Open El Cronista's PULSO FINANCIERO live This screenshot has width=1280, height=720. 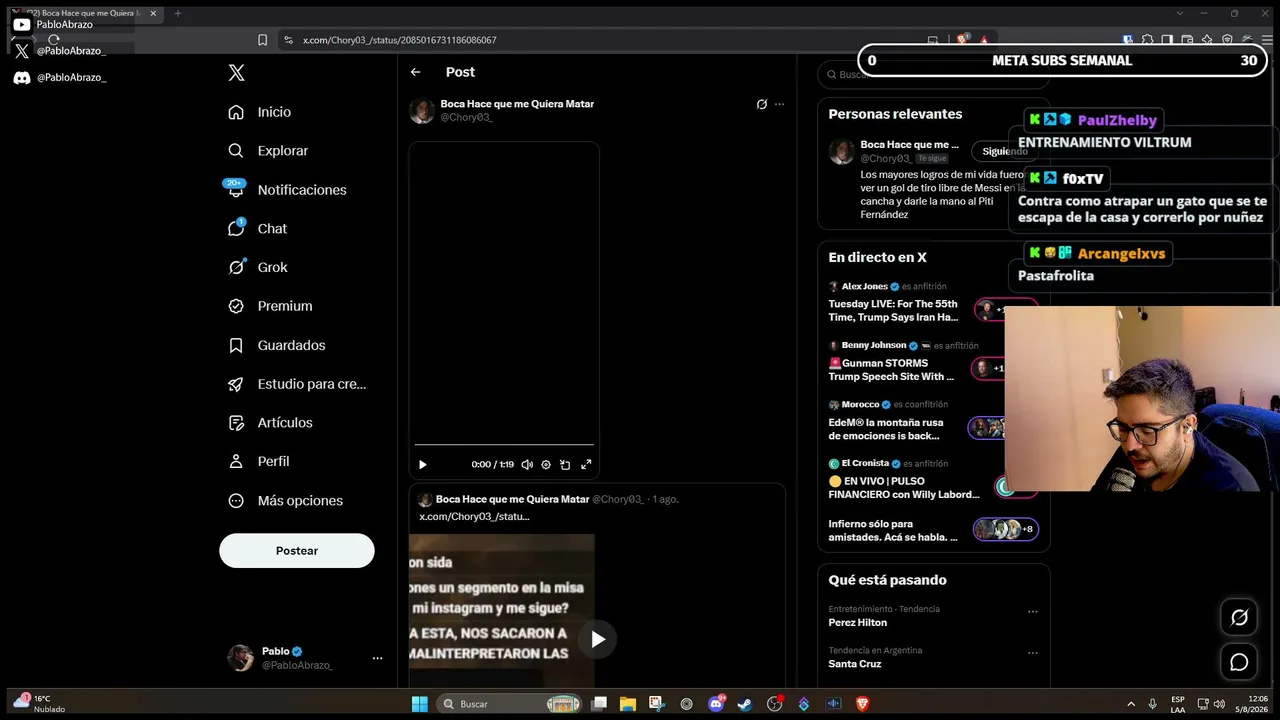click(x=904, y=488)
